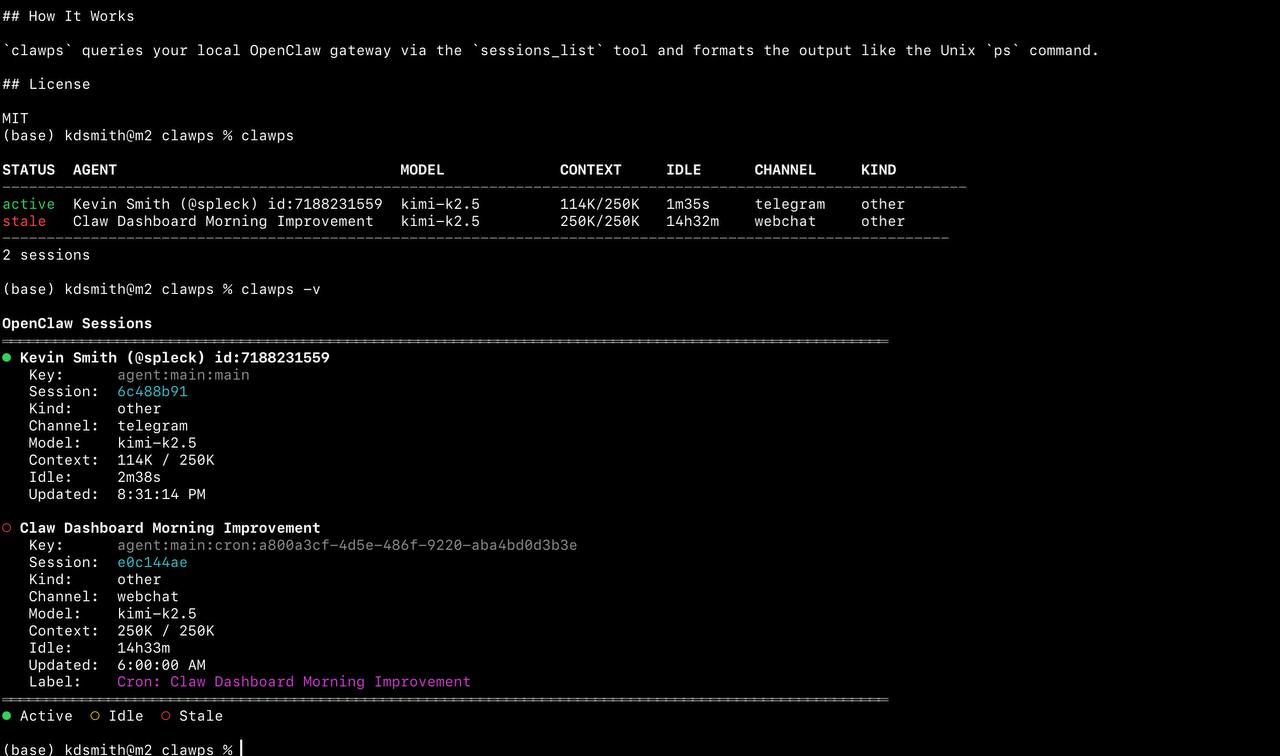This screenshot has height=756, width=1280.
Task: Click the 'active' status indicator in the table
Action: [x=28, y=204]
